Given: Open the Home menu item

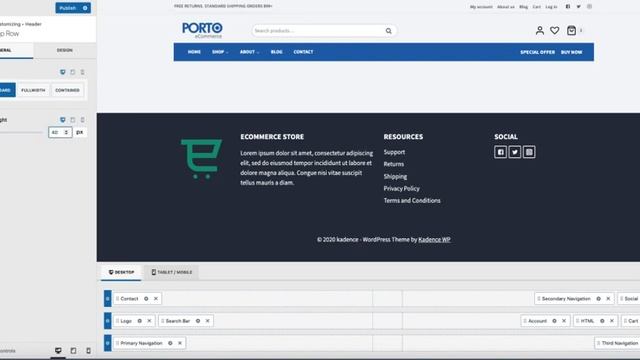Looking at the screenshot, I should pyautogui.click(x=194, y=52).
